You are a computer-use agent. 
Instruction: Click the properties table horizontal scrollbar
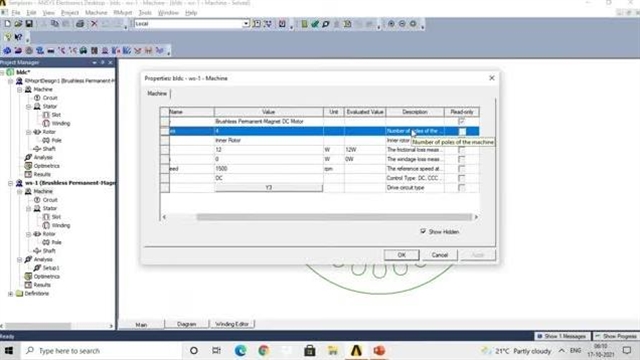tap(334, 217)
